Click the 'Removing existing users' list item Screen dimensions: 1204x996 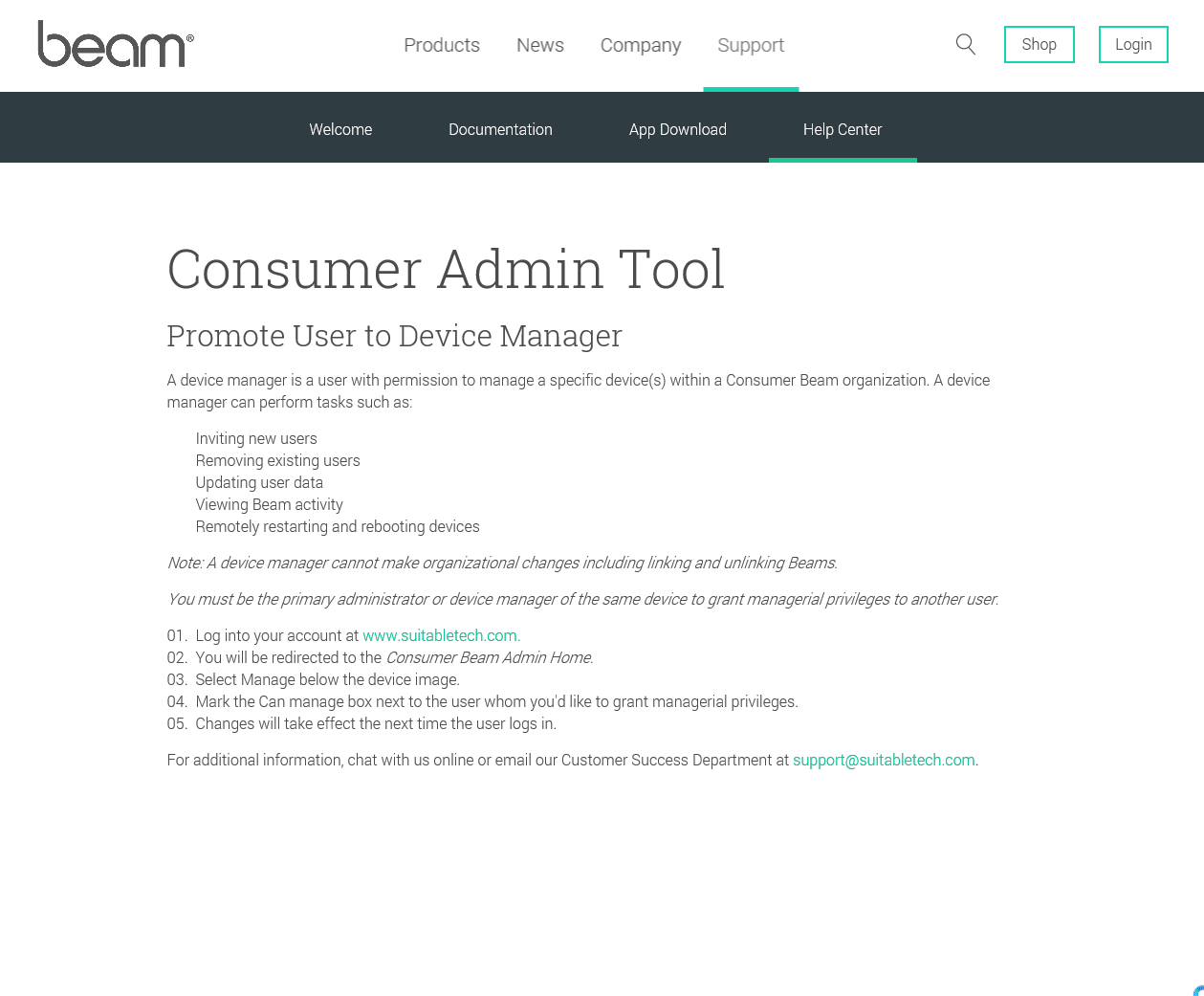277,460
